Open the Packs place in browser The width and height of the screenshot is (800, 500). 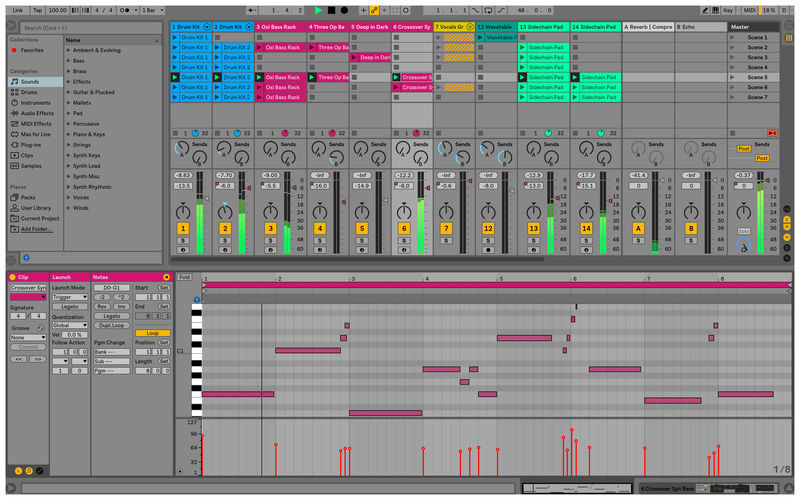28,197
